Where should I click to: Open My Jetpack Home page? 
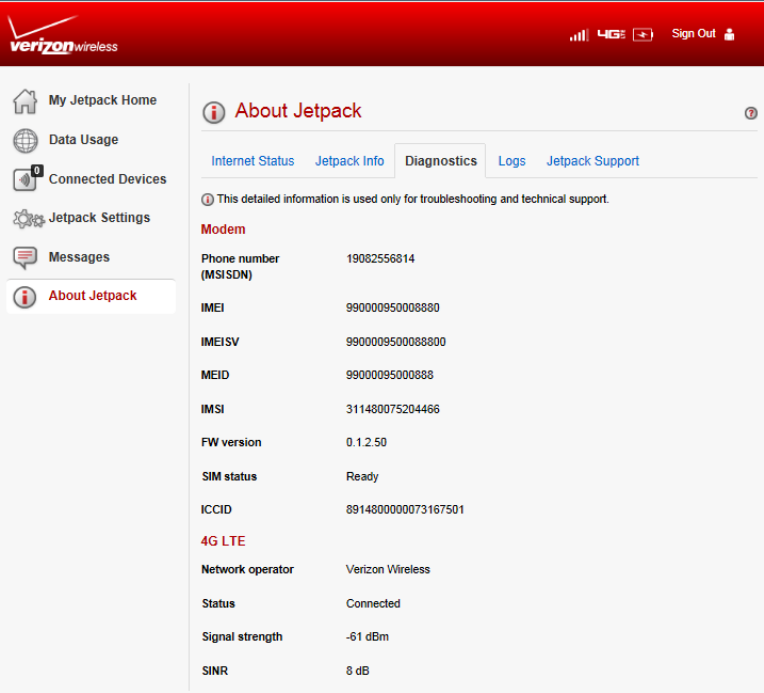click(103, 100)
